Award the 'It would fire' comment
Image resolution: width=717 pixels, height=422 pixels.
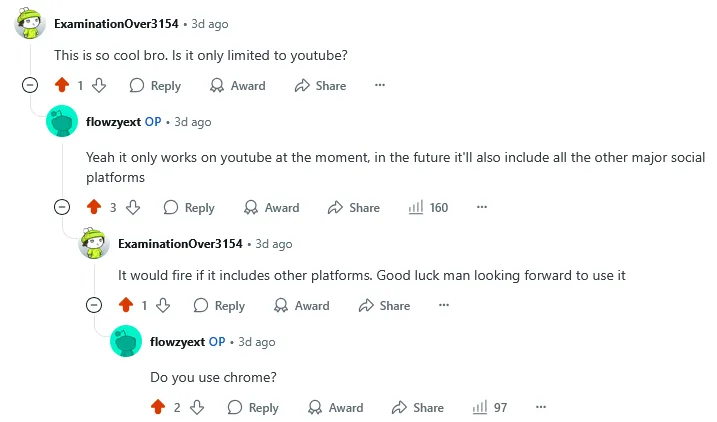click(x=302, y=305)
